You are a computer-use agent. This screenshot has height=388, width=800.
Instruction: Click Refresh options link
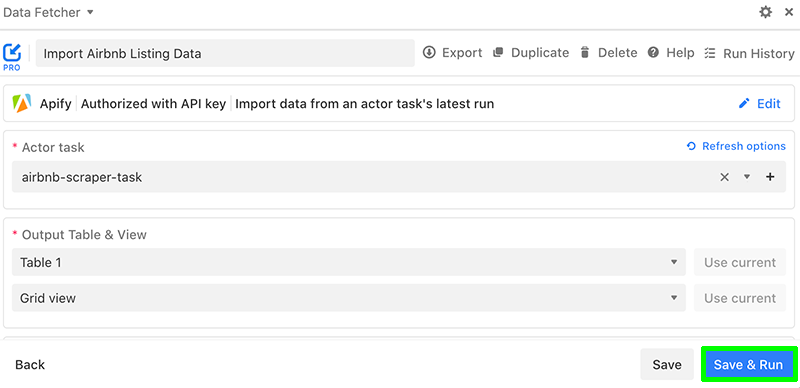click(736, 147)
